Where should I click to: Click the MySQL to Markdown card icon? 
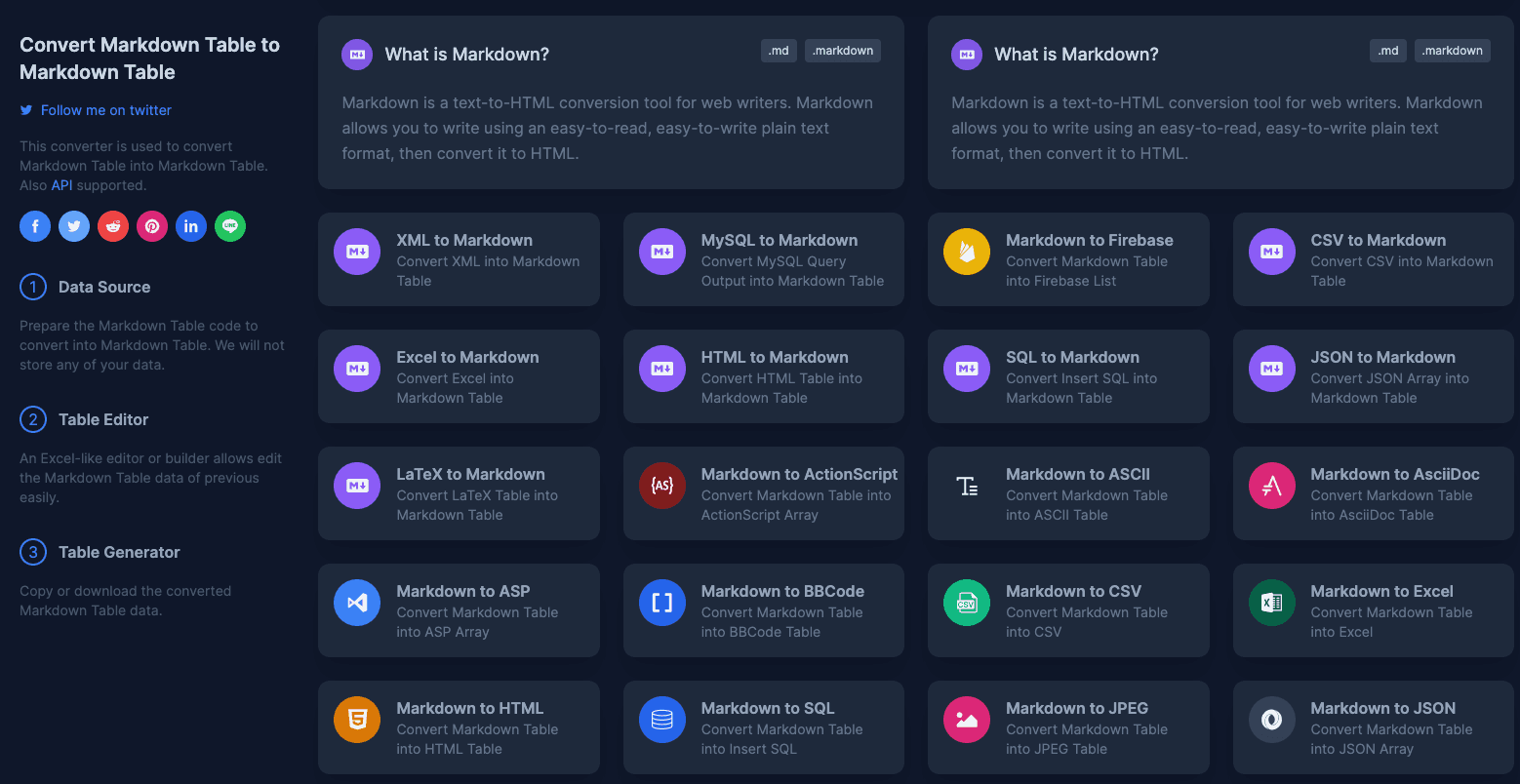click(x=662, y=252)
